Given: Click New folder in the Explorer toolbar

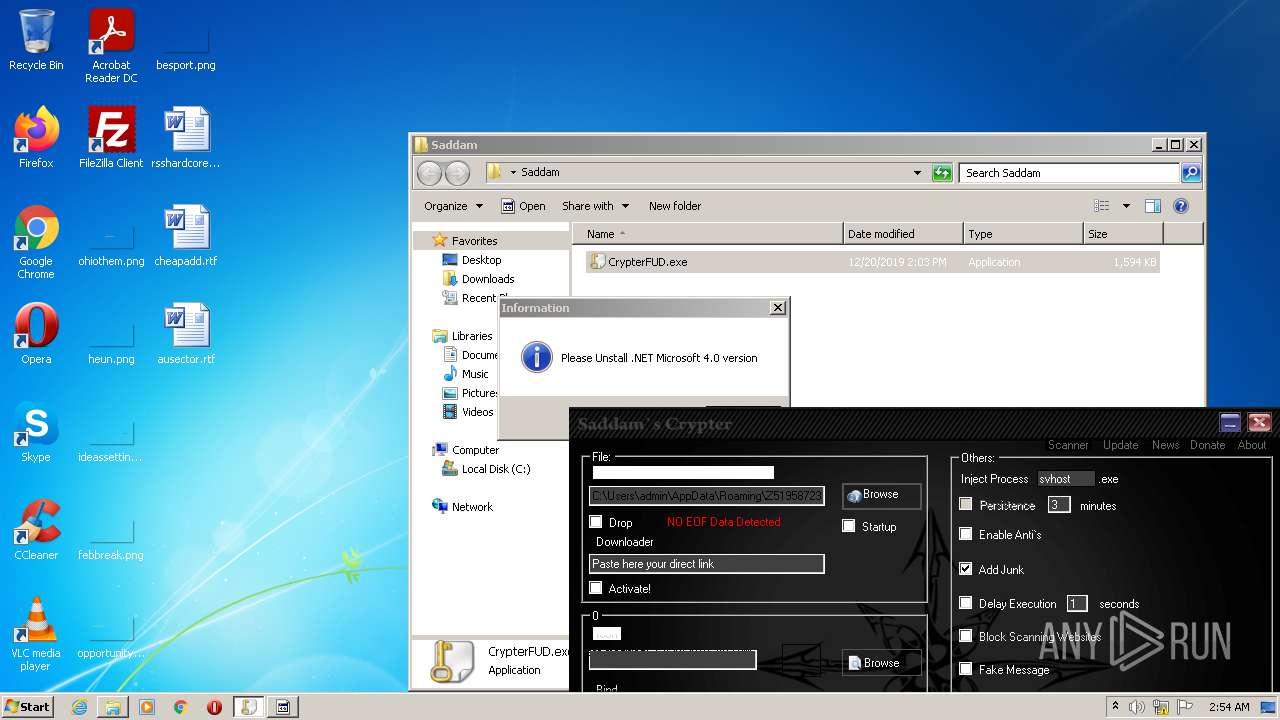Looking at the screenshot, I should [675, 206].
